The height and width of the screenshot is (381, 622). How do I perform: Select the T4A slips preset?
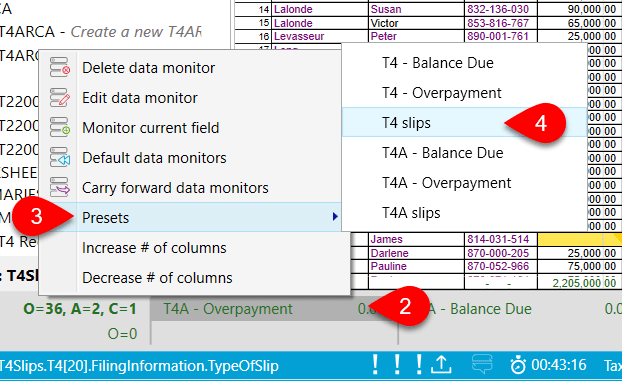465,213
